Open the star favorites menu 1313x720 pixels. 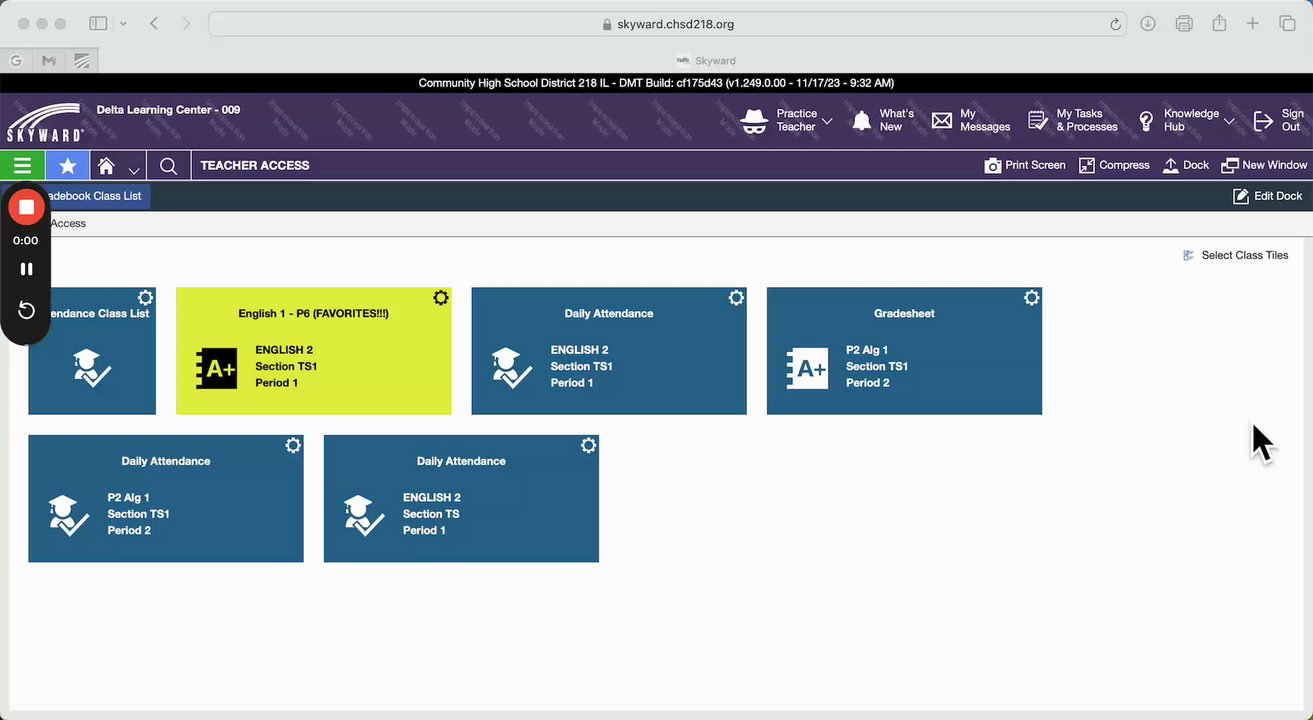click(x=67, y=166)
